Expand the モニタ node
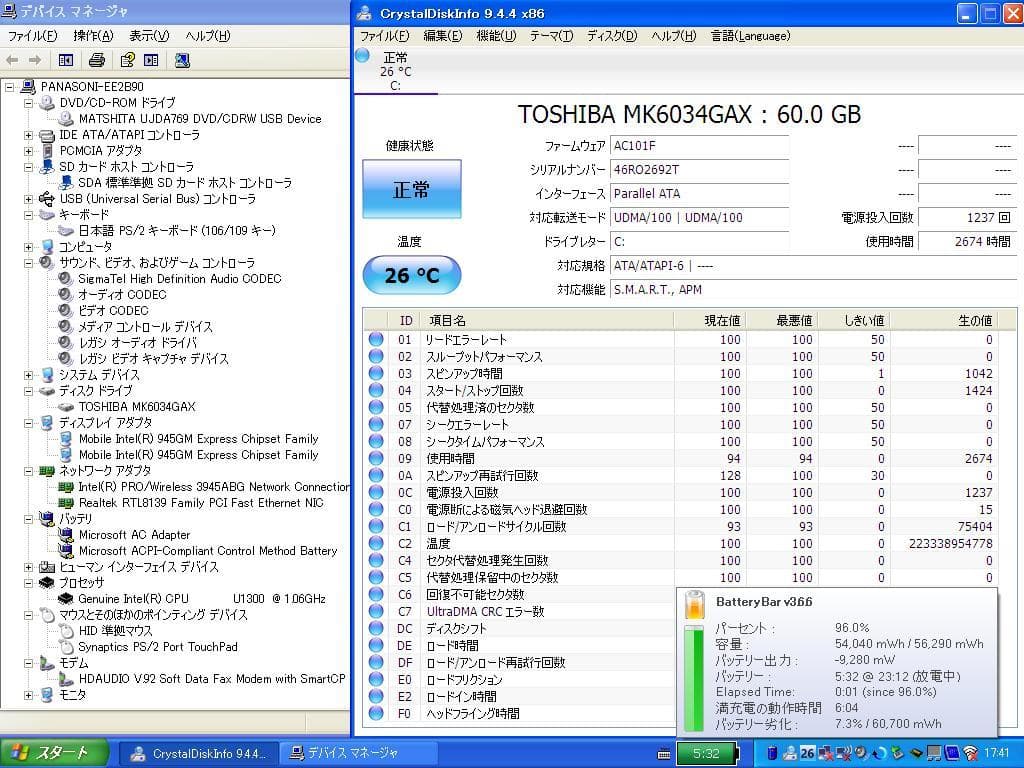This screenshot has width=1024, height=768. [28, 696]
